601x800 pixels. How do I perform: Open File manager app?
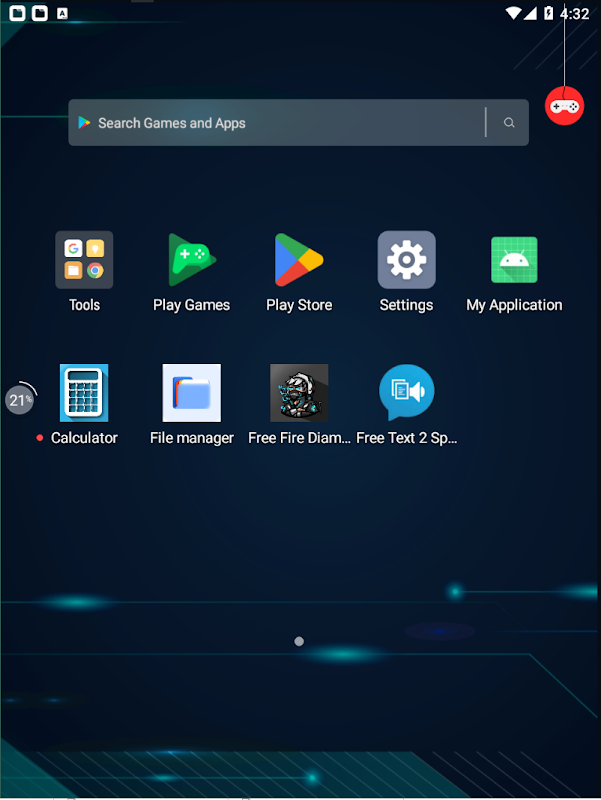click(192, 393)
